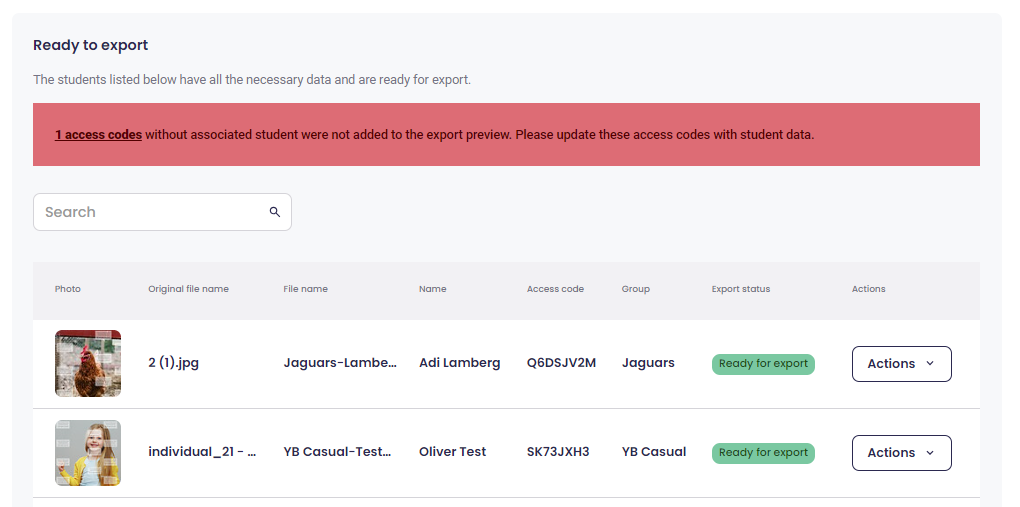This screenshot has width=1020, height=507.
Task: Click the 'Actions' column header
Action: click(x=868, y=289)
